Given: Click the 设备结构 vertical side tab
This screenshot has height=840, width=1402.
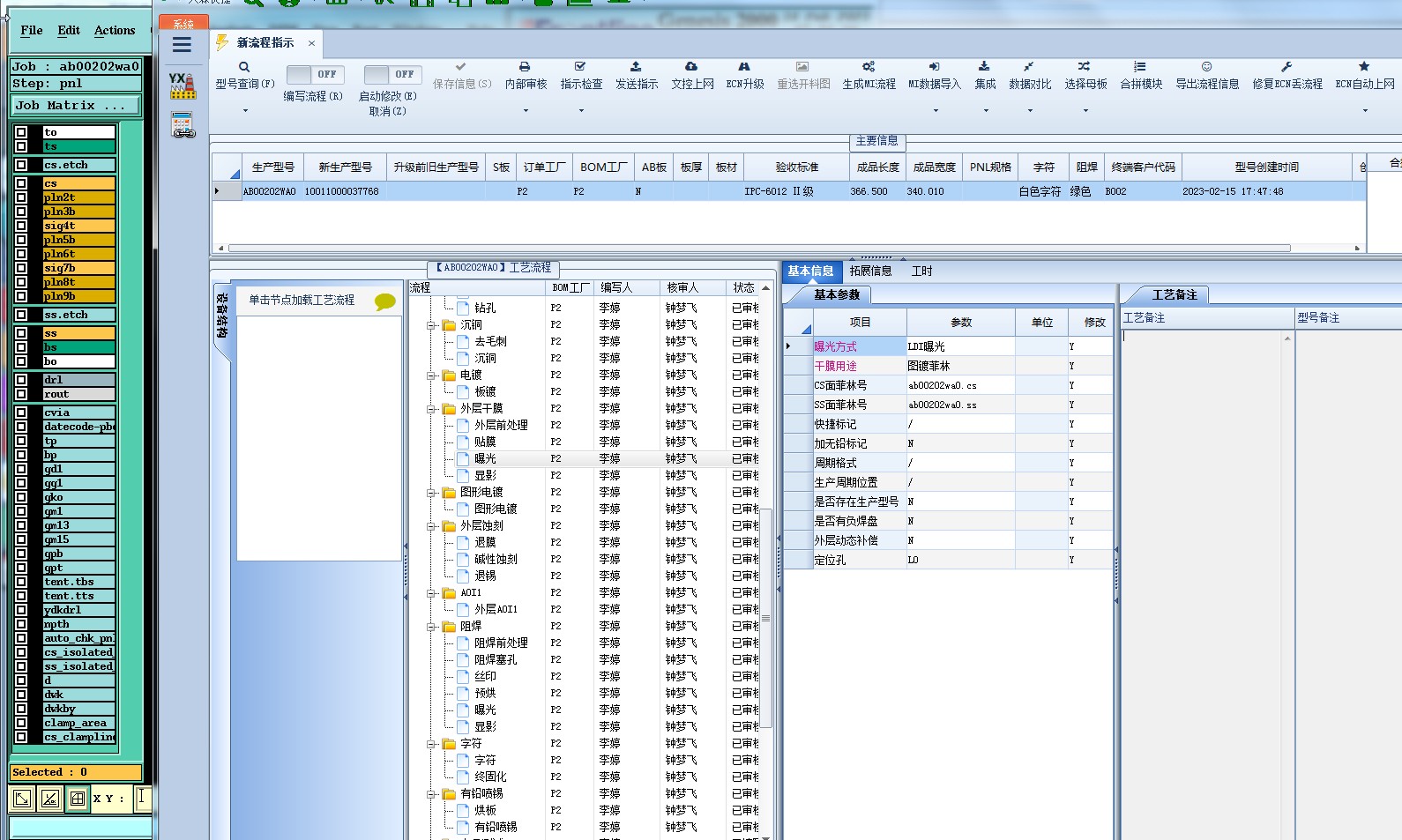Looking at the screenshot, I should [221, 316].
